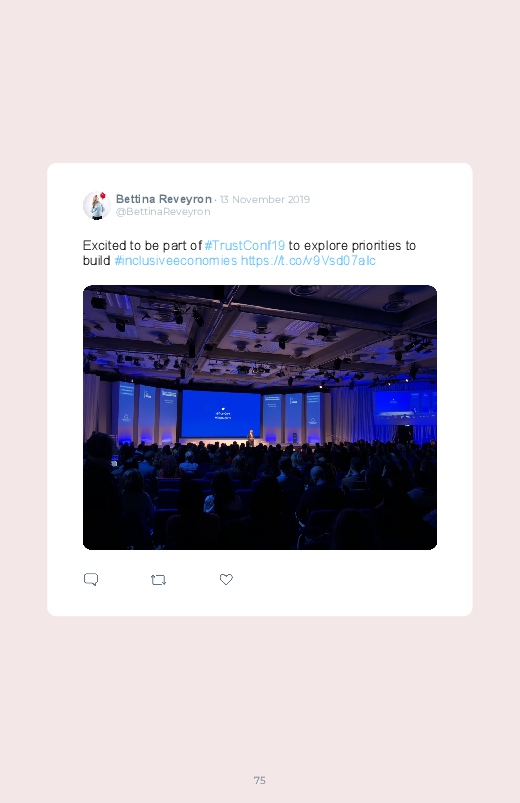Select the Bettina Reveyron display name
Screen dimensions: 520x803
coord(163,199)
